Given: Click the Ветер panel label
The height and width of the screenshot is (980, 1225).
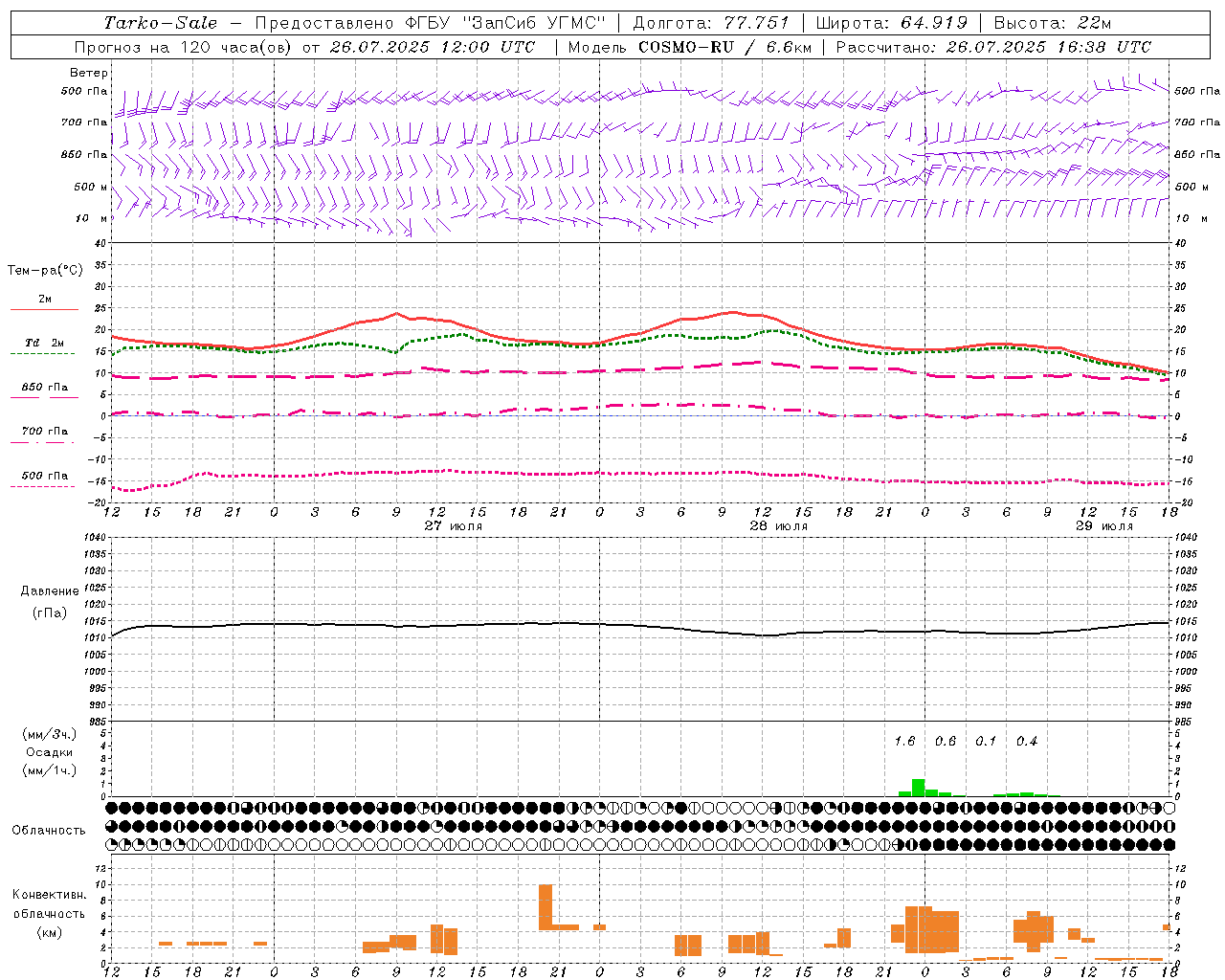Looking at the screenshot, I should (89, 73).
